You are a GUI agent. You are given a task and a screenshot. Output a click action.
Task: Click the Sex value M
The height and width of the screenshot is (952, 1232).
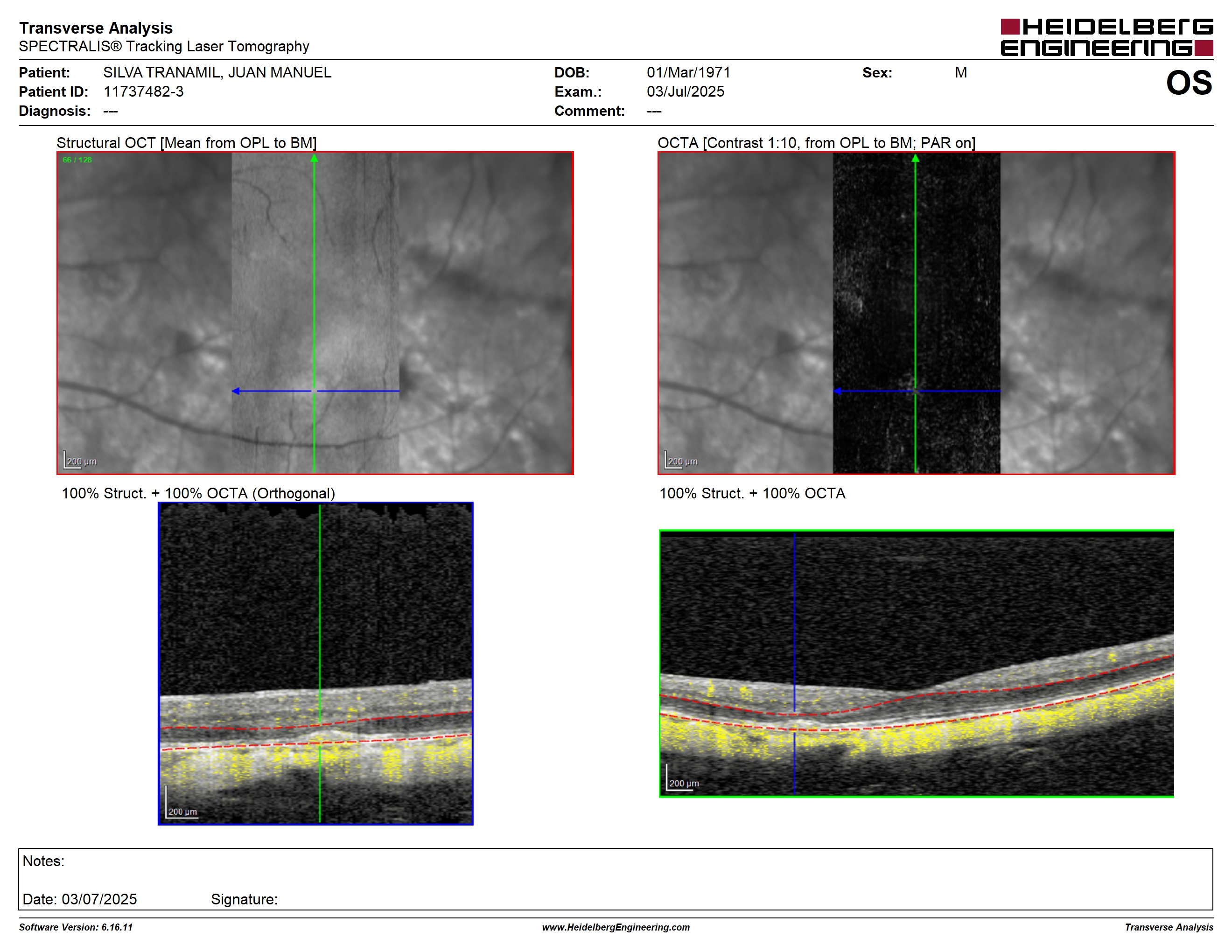pyautogui.click(x=961, y=73)
